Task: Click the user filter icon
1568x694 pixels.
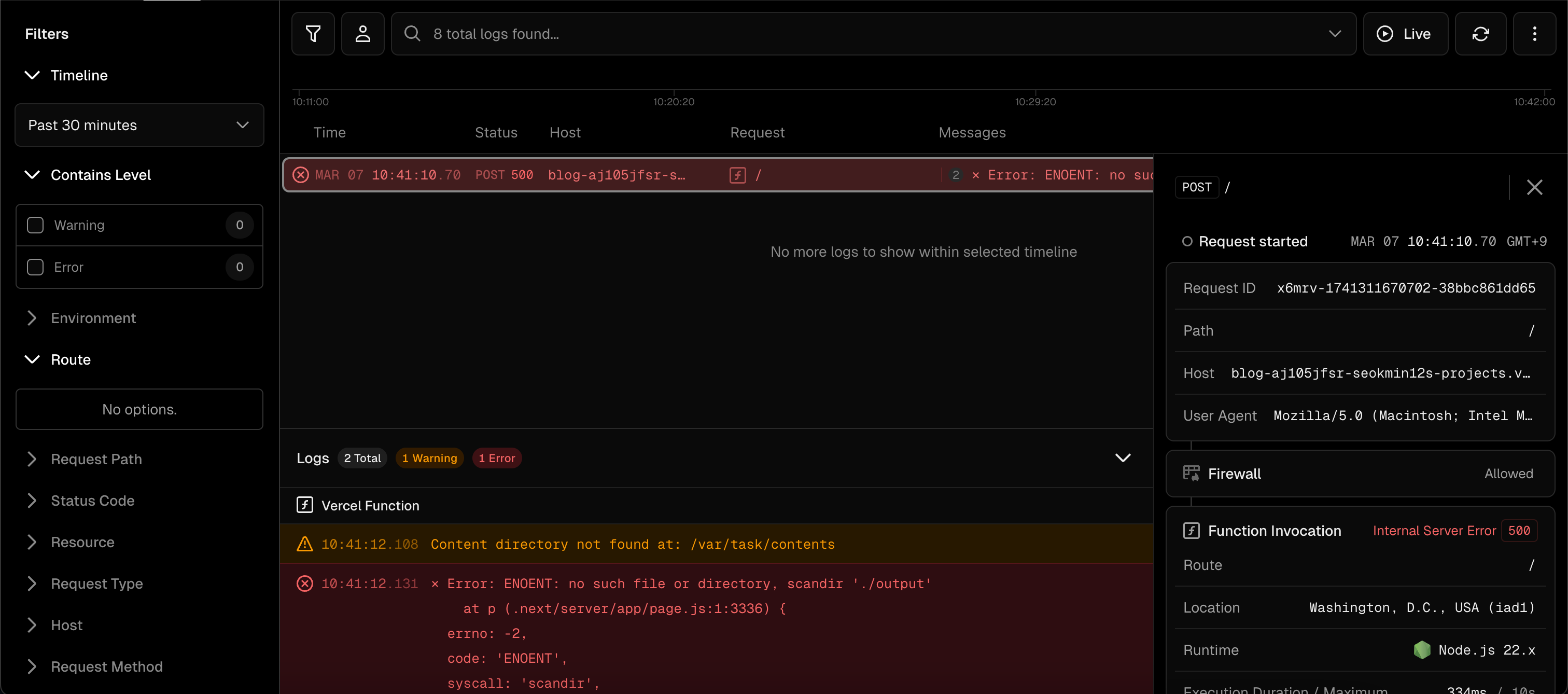Action: tap(362, 34)
